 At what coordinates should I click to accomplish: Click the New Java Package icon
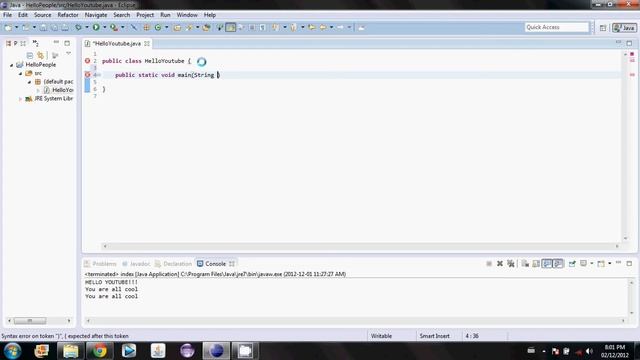[146, 27]
